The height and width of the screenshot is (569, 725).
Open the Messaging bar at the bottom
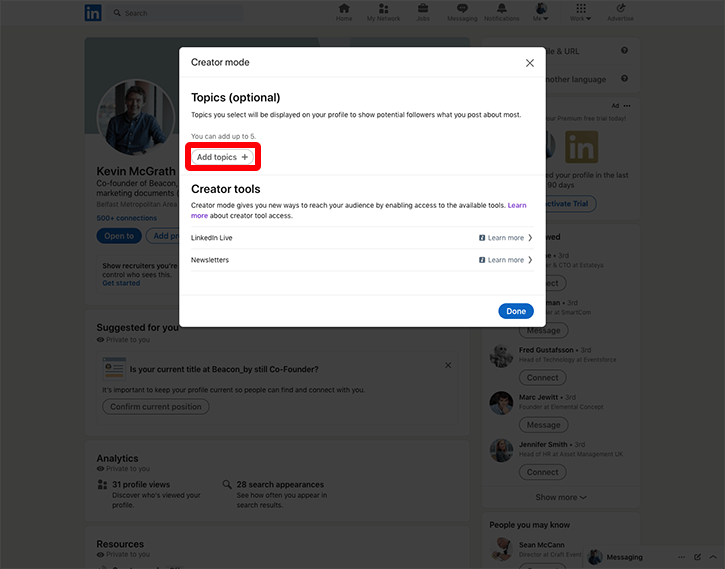coord(624,557)
